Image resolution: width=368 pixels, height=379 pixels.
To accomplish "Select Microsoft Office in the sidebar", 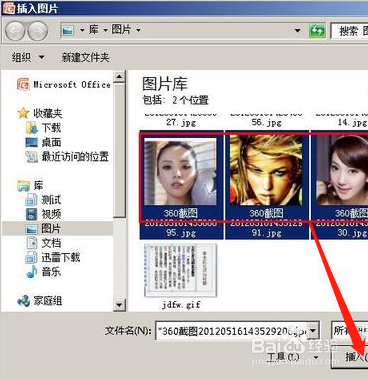I will tap(72, 84).
